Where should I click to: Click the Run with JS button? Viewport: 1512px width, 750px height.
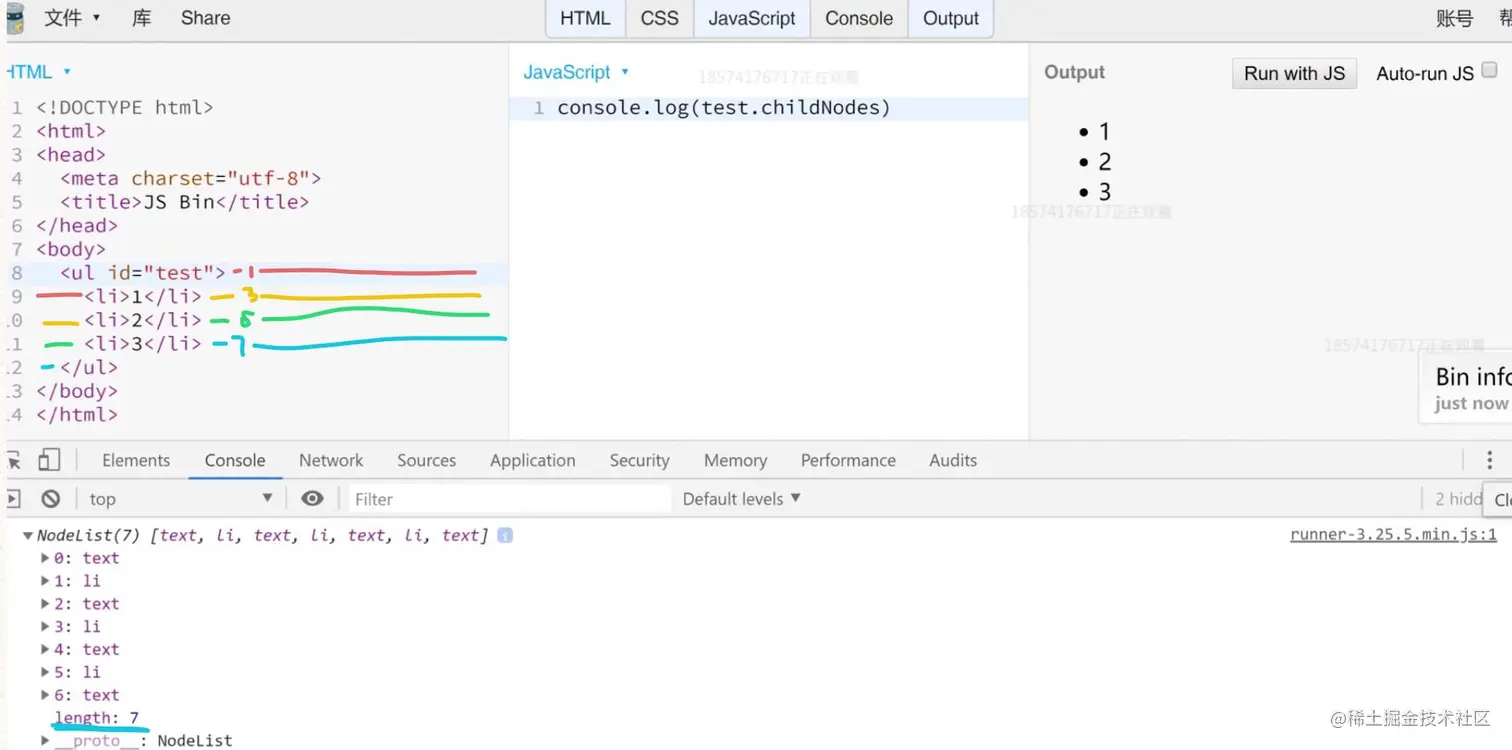click(x=1294, y=73)
